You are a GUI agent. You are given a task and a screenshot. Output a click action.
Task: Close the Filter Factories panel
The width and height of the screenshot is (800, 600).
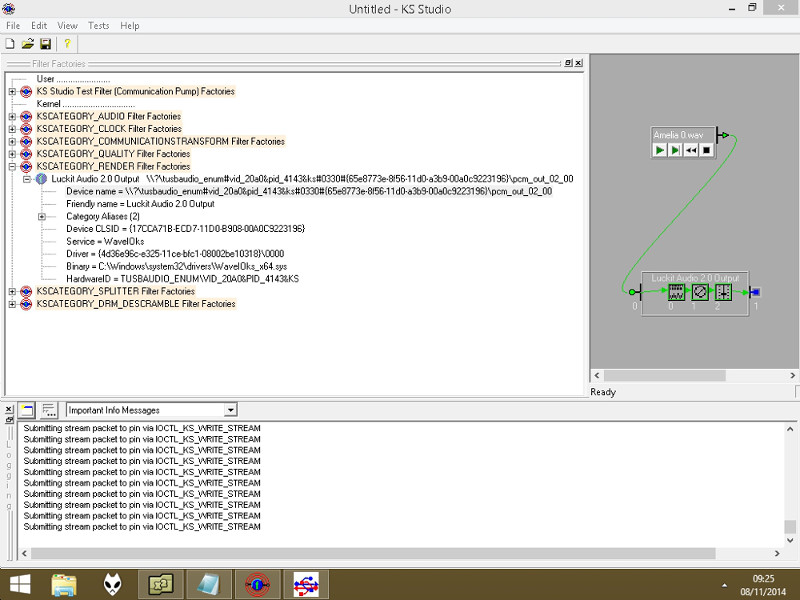578,63
